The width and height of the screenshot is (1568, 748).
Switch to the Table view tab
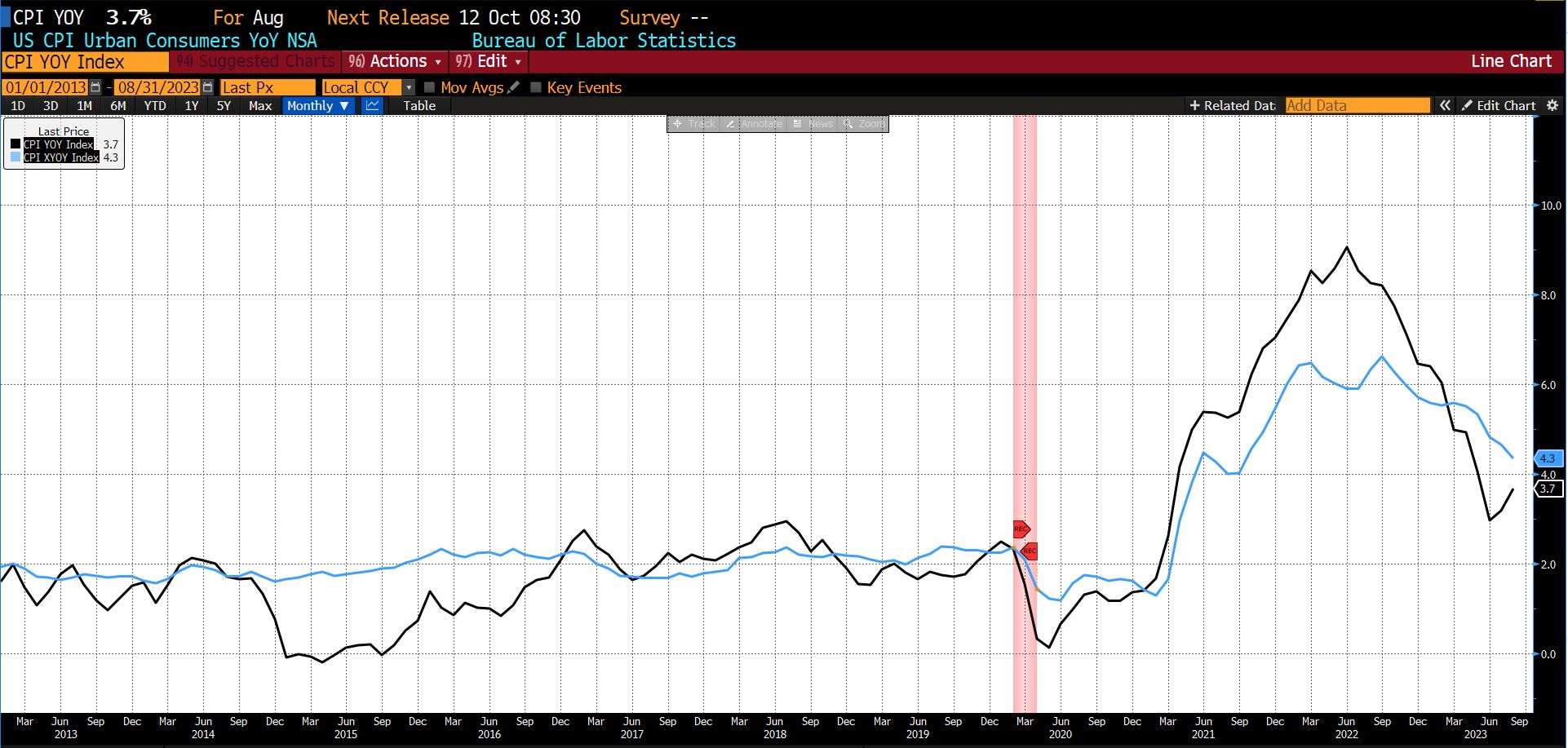point(419,105)
